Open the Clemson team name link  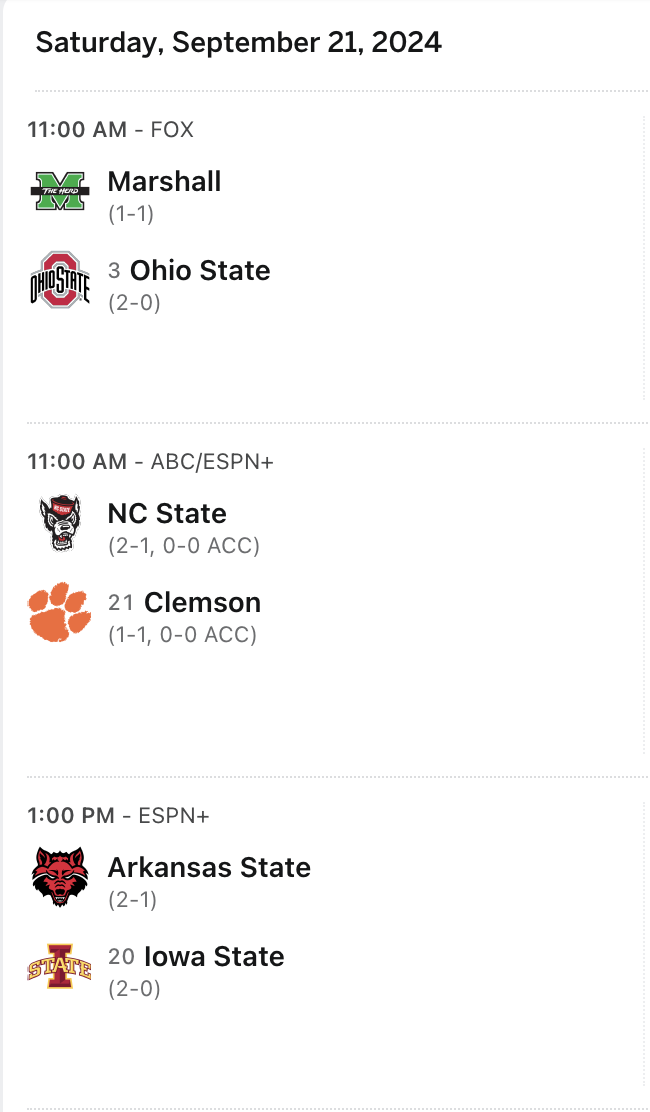pyautogui.click(x=202, y=603)
